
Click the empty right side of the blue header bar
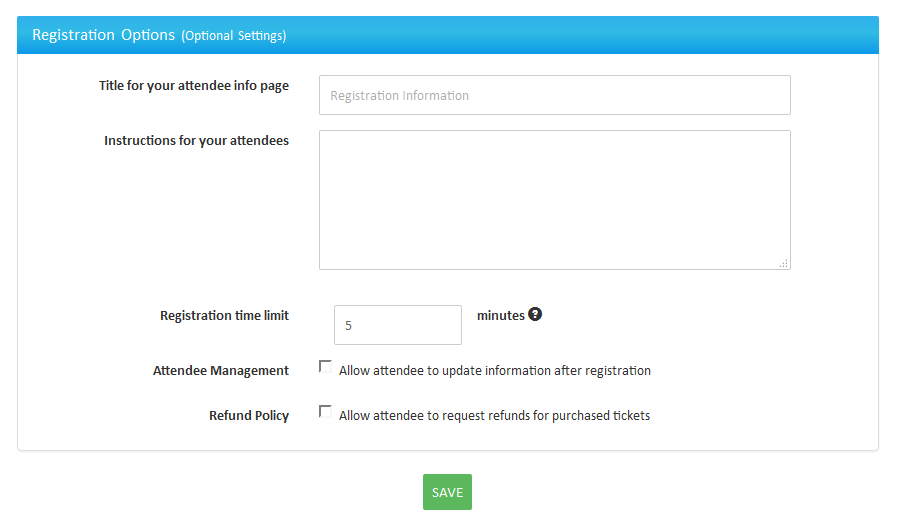tap(650, 35)
